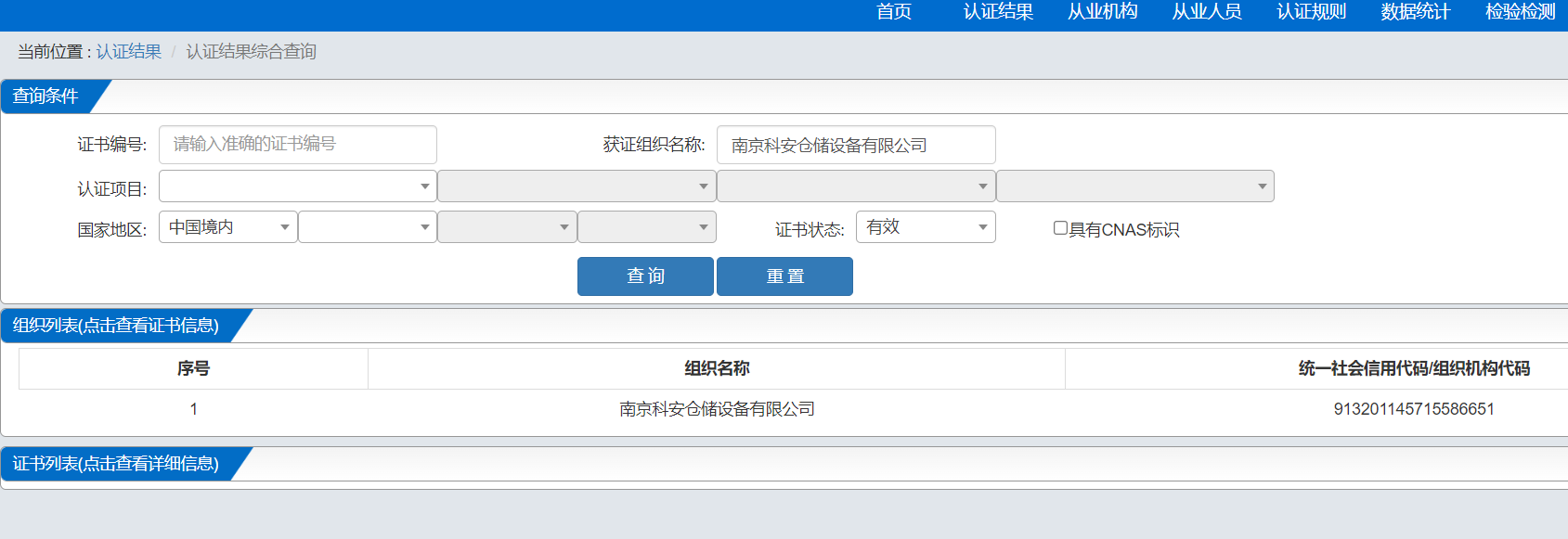Open the third disabled 国家地区 dropdown
Viewport: 1568px width, 539px height.
(507, 227)
